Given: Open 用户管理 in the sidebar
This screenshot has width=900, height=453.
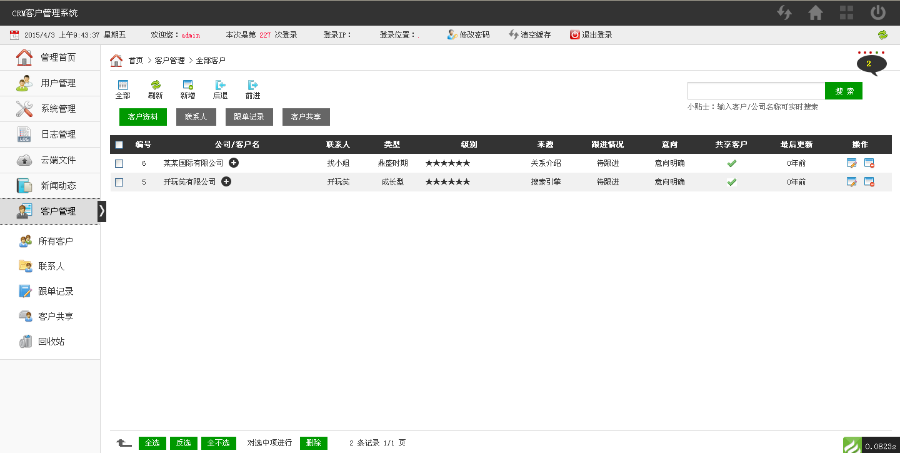Looking at the screenshot, I should point(50,83).
